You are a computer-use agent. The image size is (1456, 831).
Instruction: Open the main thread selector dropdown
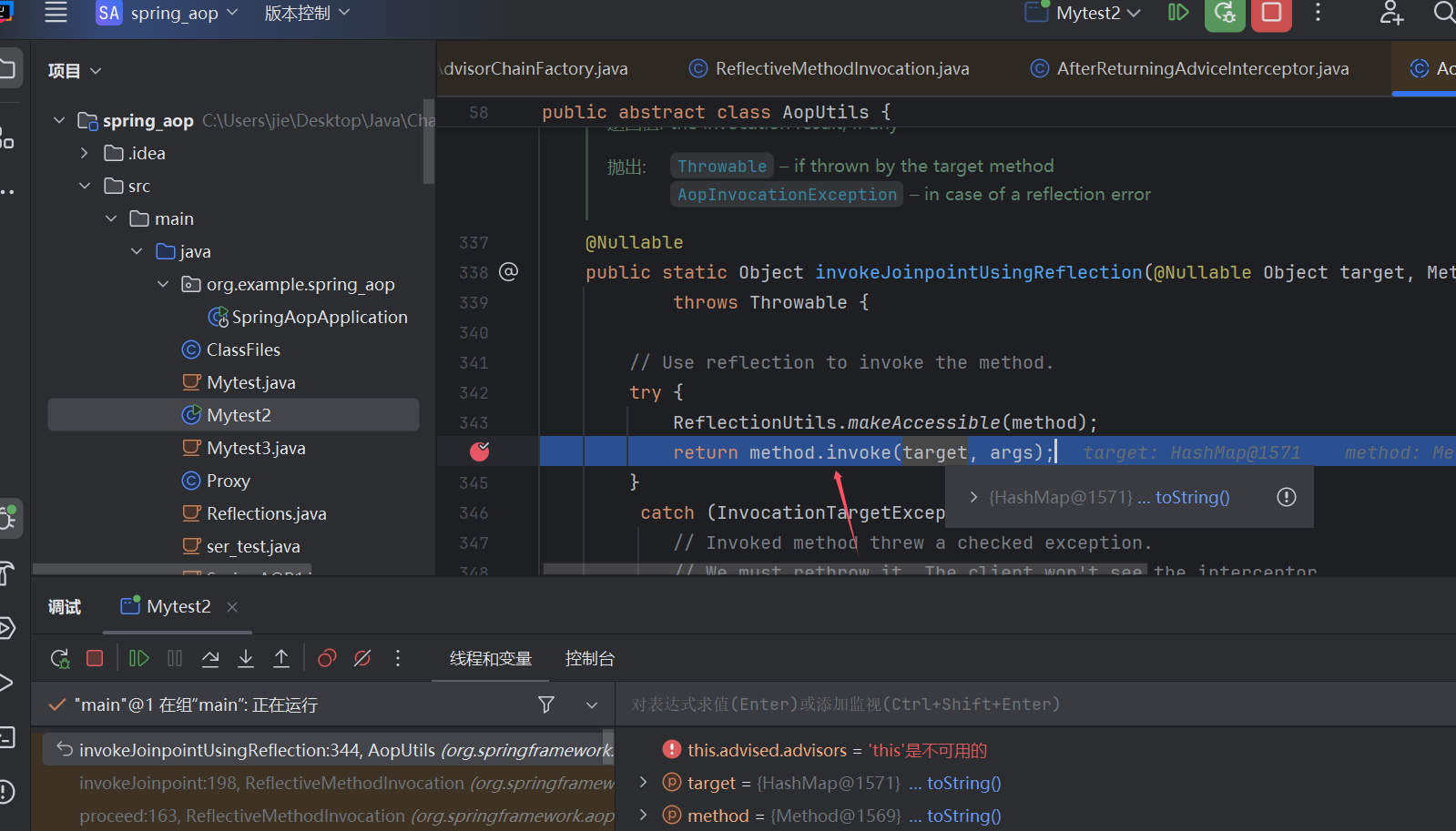(592, 704)
